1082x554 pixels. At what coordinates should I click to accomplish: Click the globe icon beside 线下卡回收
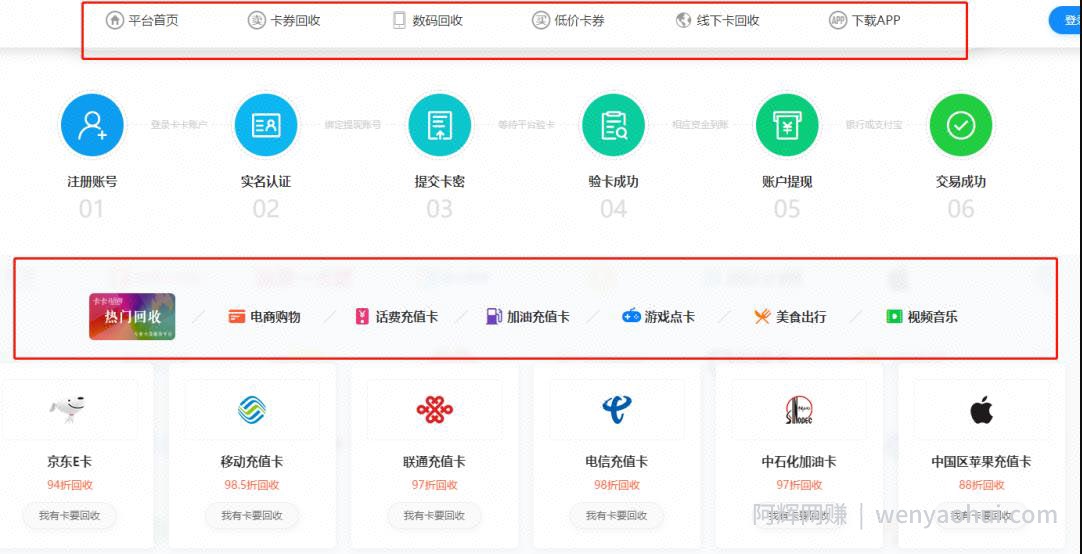(683, 21)
